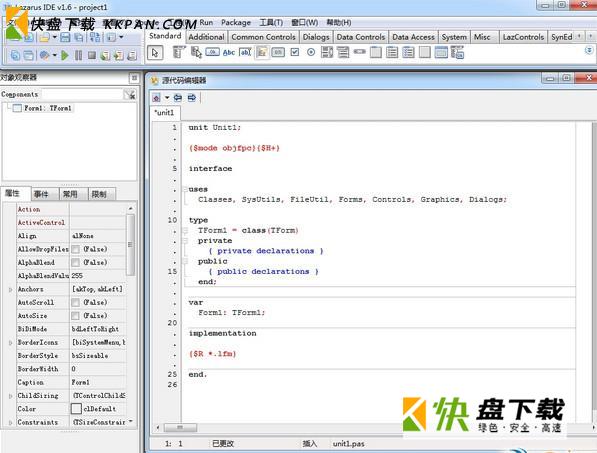Choose the TEdit component icon
The image size is (597, 453).
[x=245, y=52]
